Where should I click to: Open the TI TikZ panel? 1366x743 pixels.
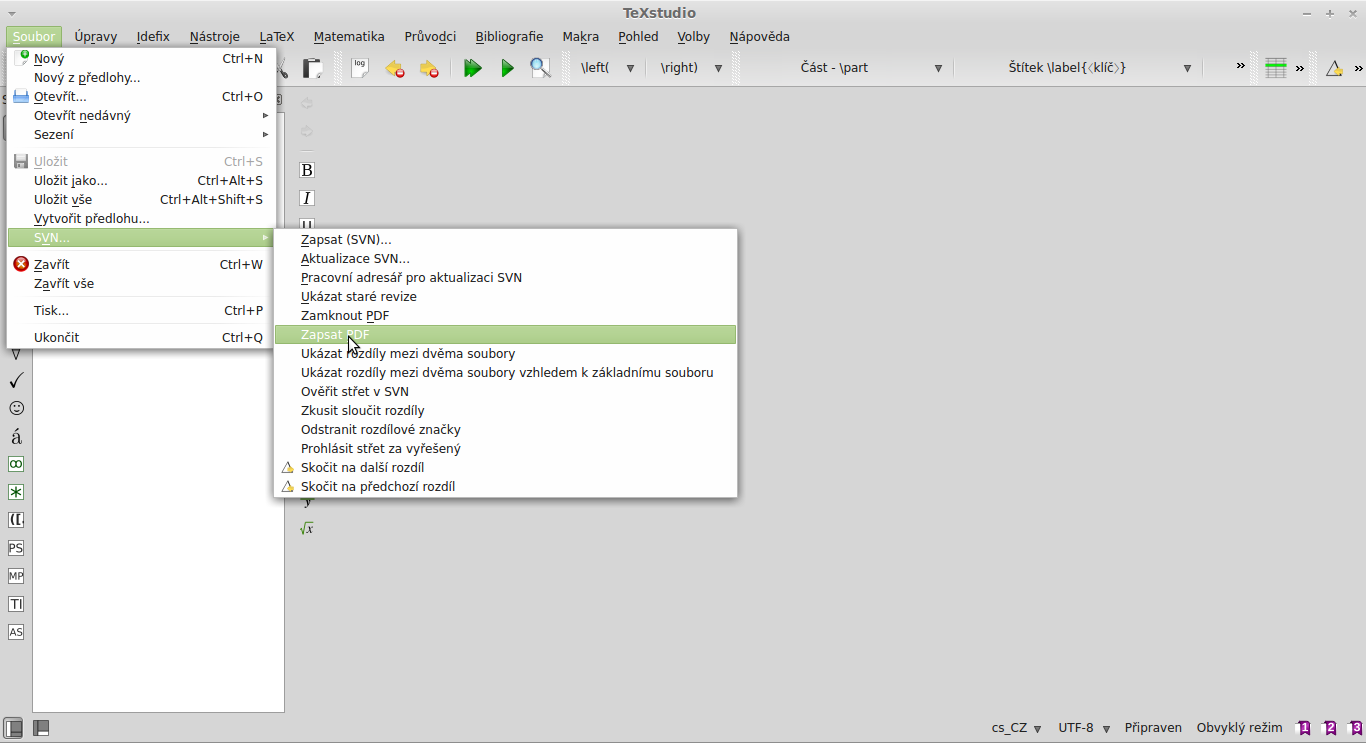coord(16,604)
